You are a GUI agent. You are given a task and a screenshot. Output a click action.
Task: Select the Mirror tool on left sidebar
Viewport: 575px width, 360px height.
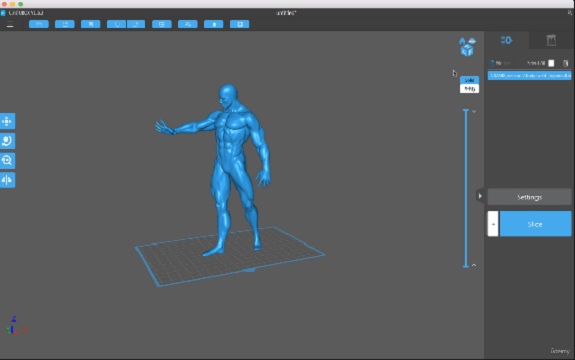pyautogui.click(x=7, y=180)
